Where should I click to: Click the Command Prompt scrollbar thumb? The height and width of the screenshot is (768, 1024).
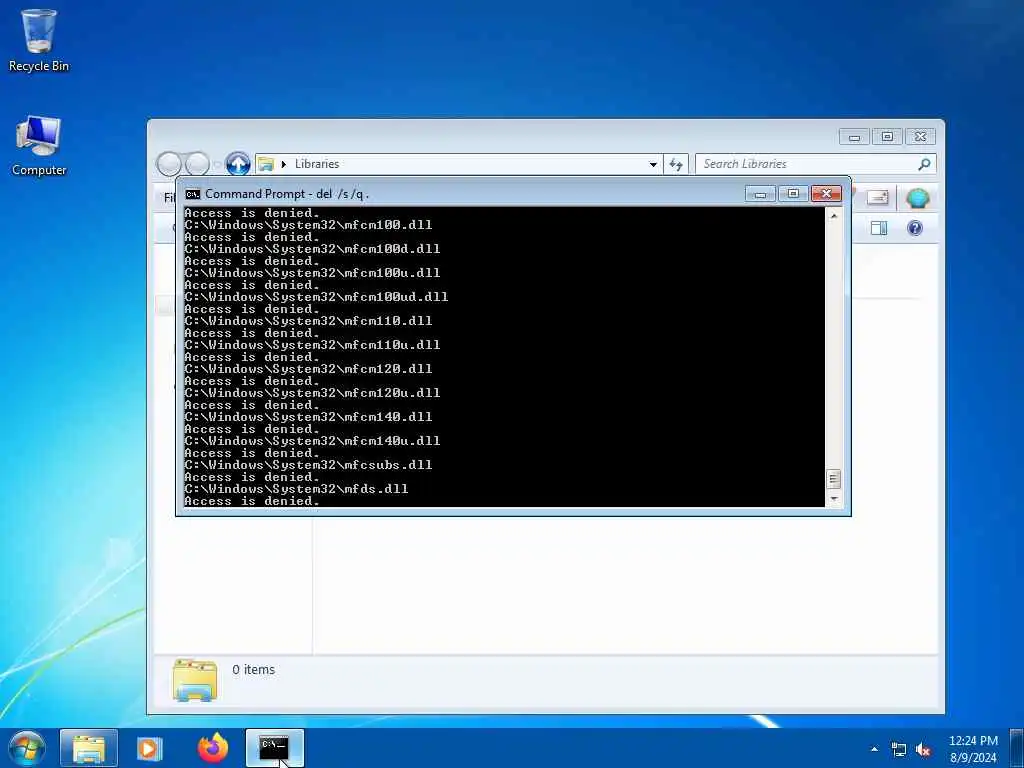[833, 479]
